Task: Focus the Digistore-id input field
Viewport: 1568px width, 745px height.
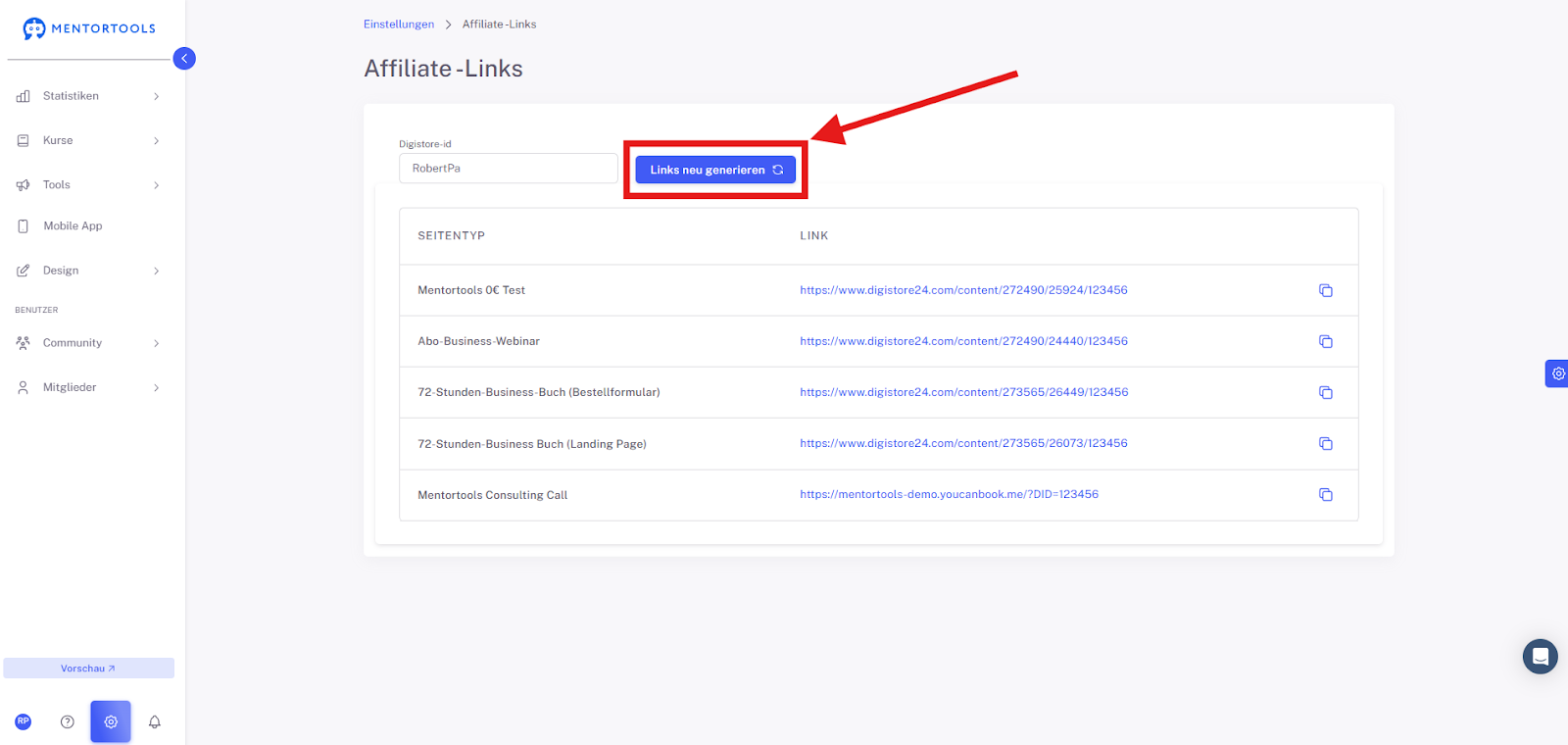Action: click(x=509, y=169)
